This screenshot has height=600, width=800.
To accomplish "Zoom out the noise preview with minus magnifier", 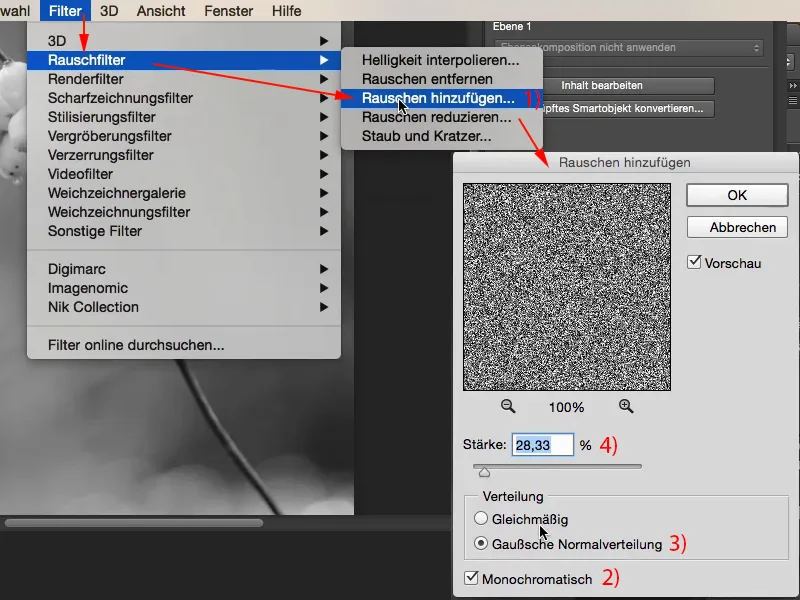I will [508, 406].
